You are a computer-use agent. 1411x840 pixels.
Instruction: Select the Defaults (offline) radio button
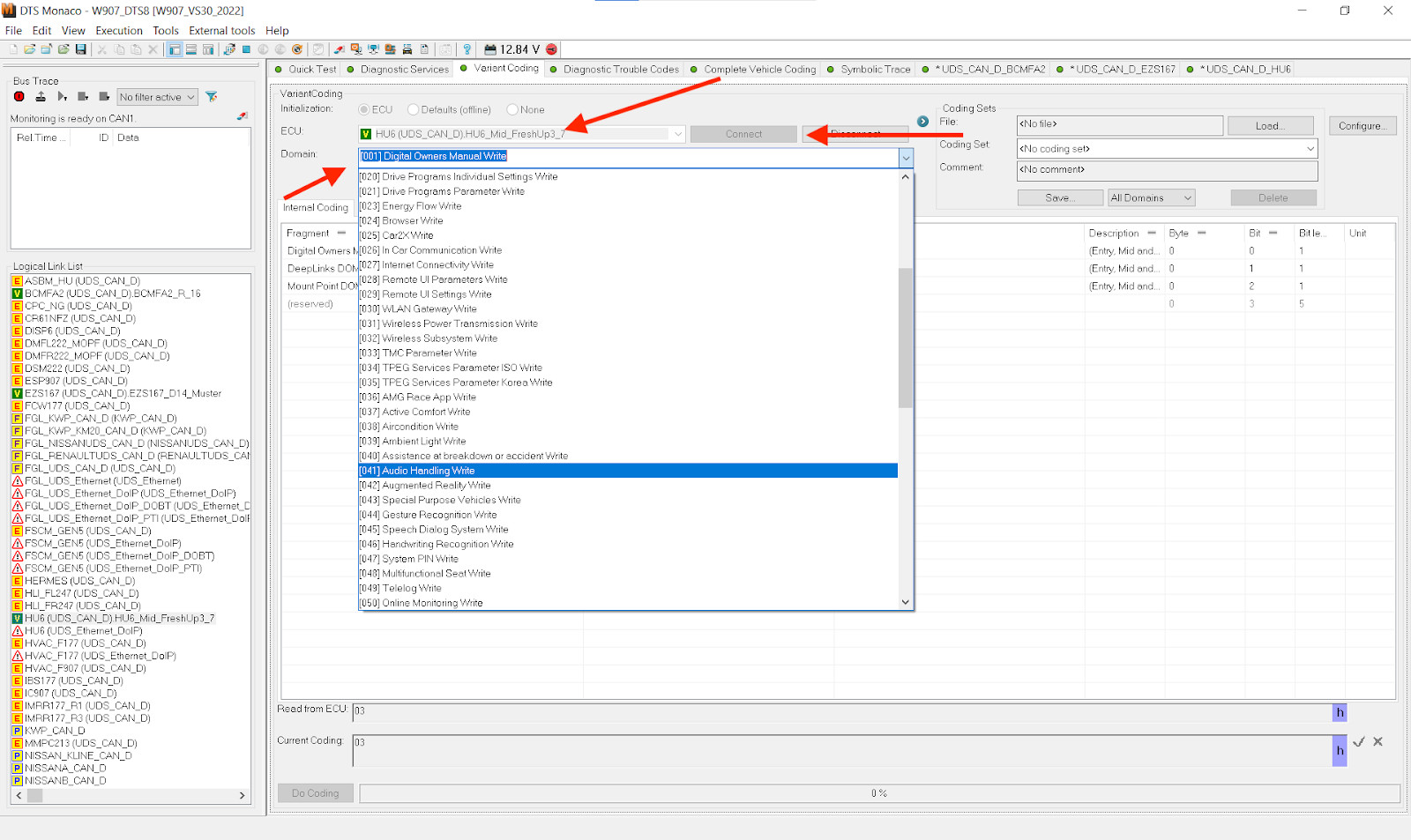coord(413,110)
